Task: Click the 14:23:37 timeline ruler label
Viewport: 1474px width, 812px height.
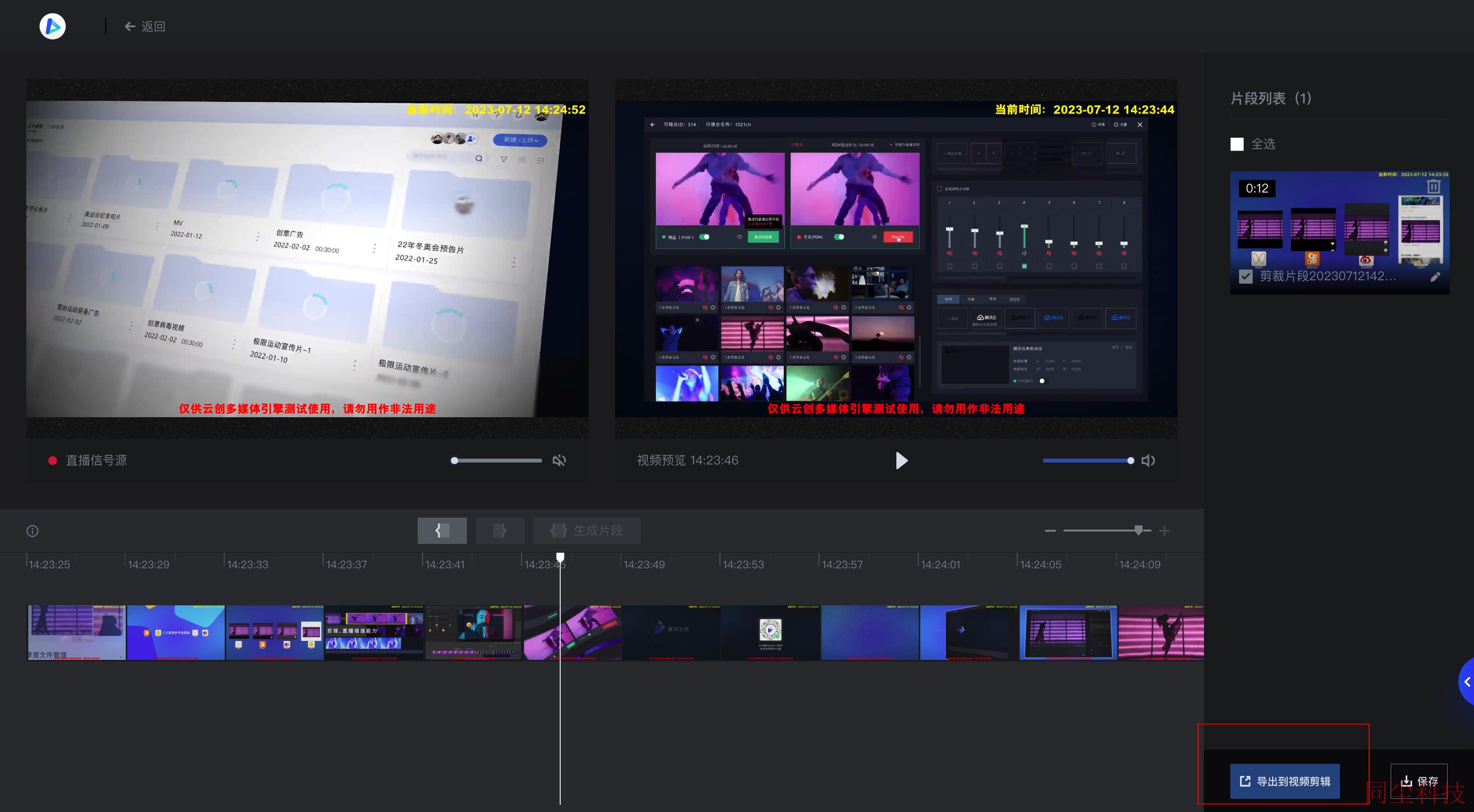Action: [x=346, y=564]
